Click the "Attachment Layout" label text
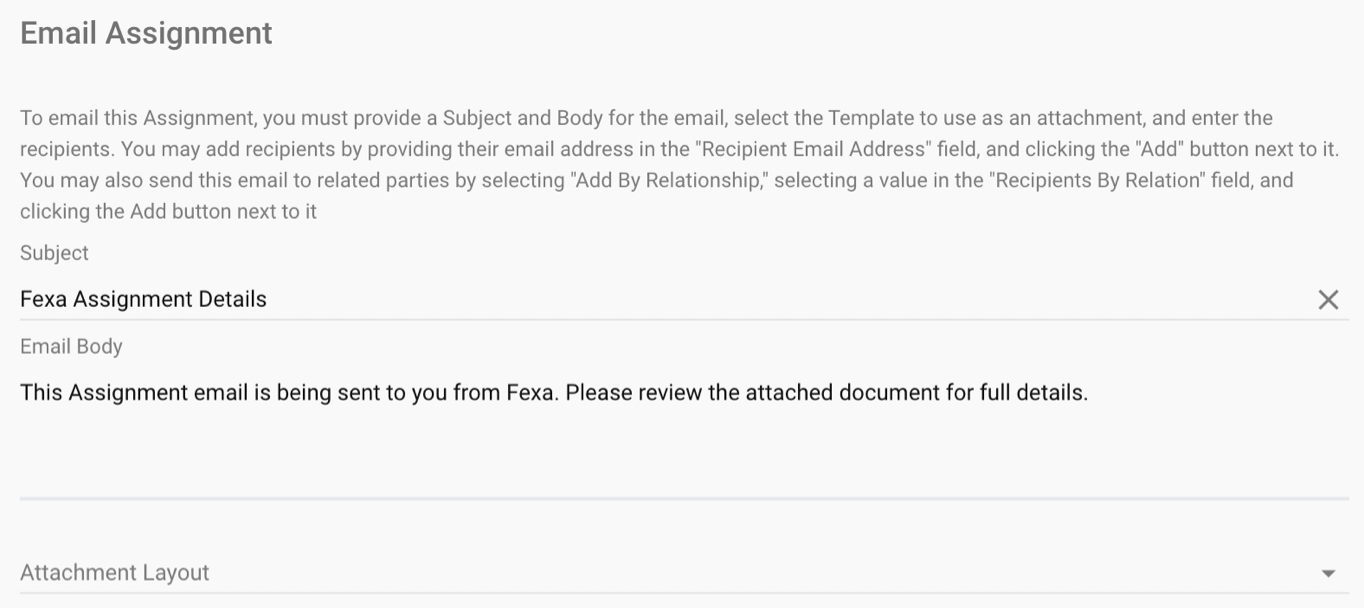 pyautogui.click(x=115, y=573)
